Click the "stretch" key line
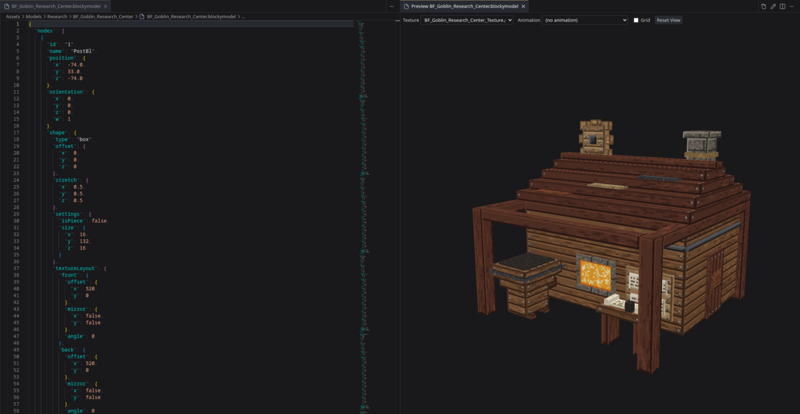This screenshot has height=414, width=800. click(71, 180)
